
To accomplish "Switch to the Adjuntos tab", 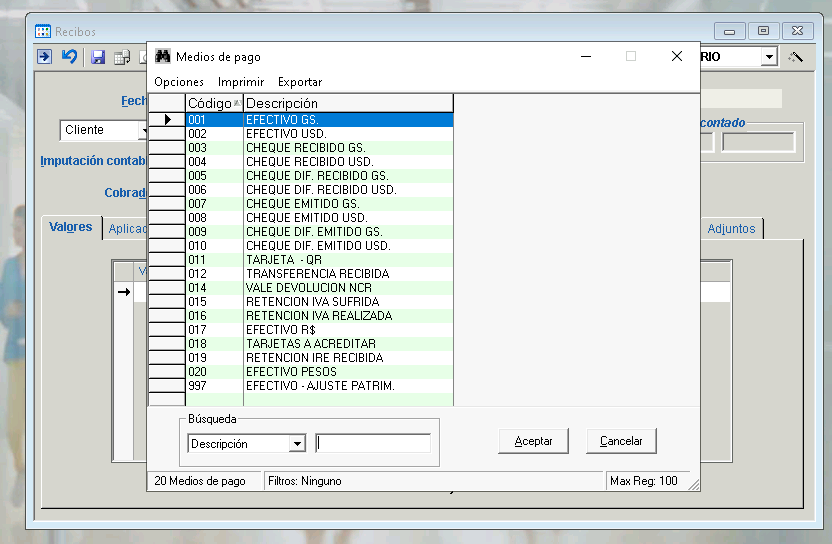I will pyautogui.click(x=731, y=229).
